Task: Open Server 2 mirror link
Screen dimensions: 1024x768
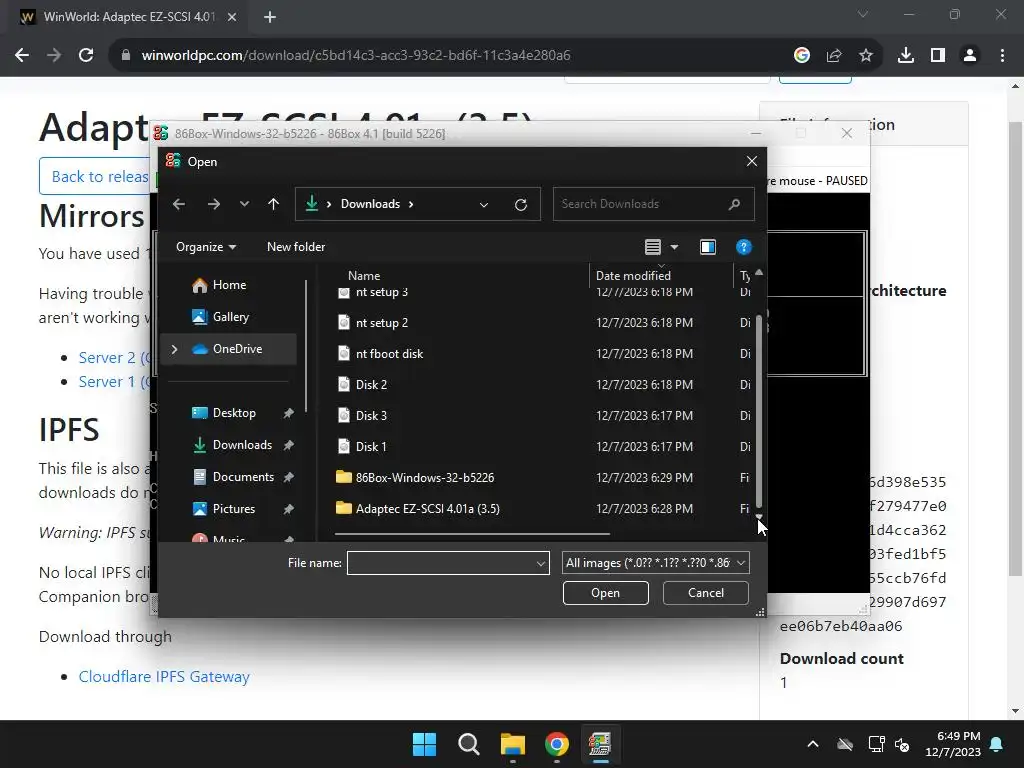Action: point(114,357)
